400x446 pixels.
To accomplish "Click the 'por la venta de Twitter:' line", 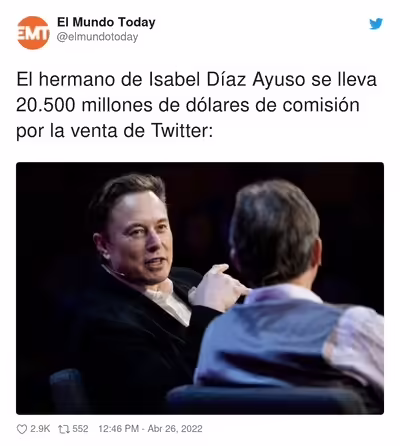I will click(114, 131).
